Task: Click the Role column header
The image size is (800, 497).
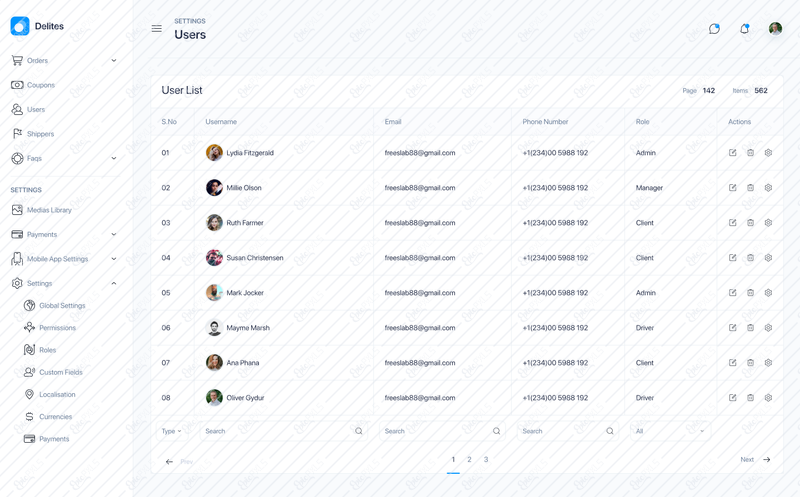Action: coord(642,121)
